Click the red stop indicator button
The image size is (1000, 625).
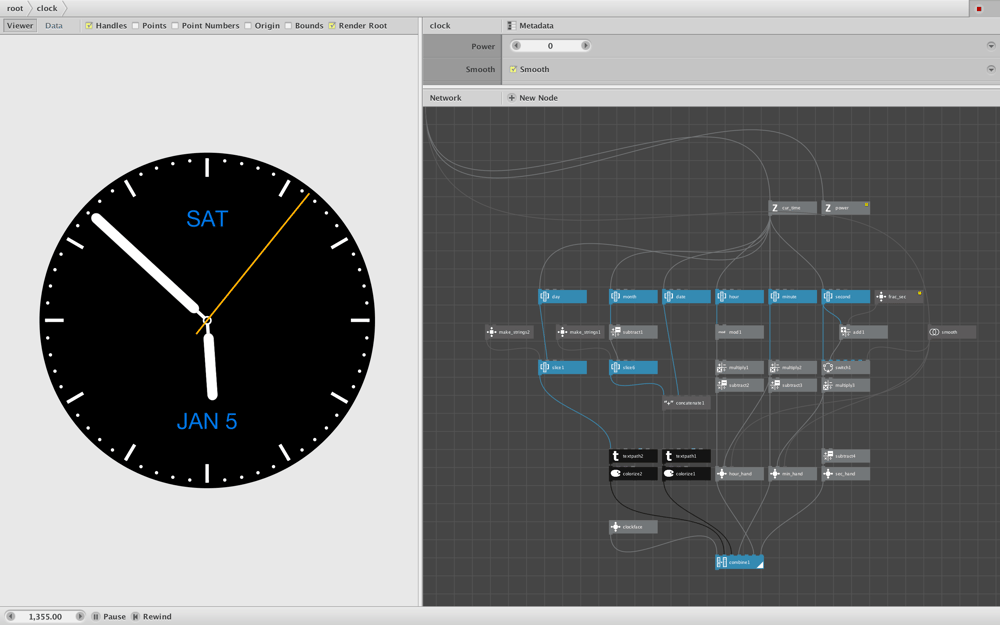pyautogui.click(x=979, y=8)
